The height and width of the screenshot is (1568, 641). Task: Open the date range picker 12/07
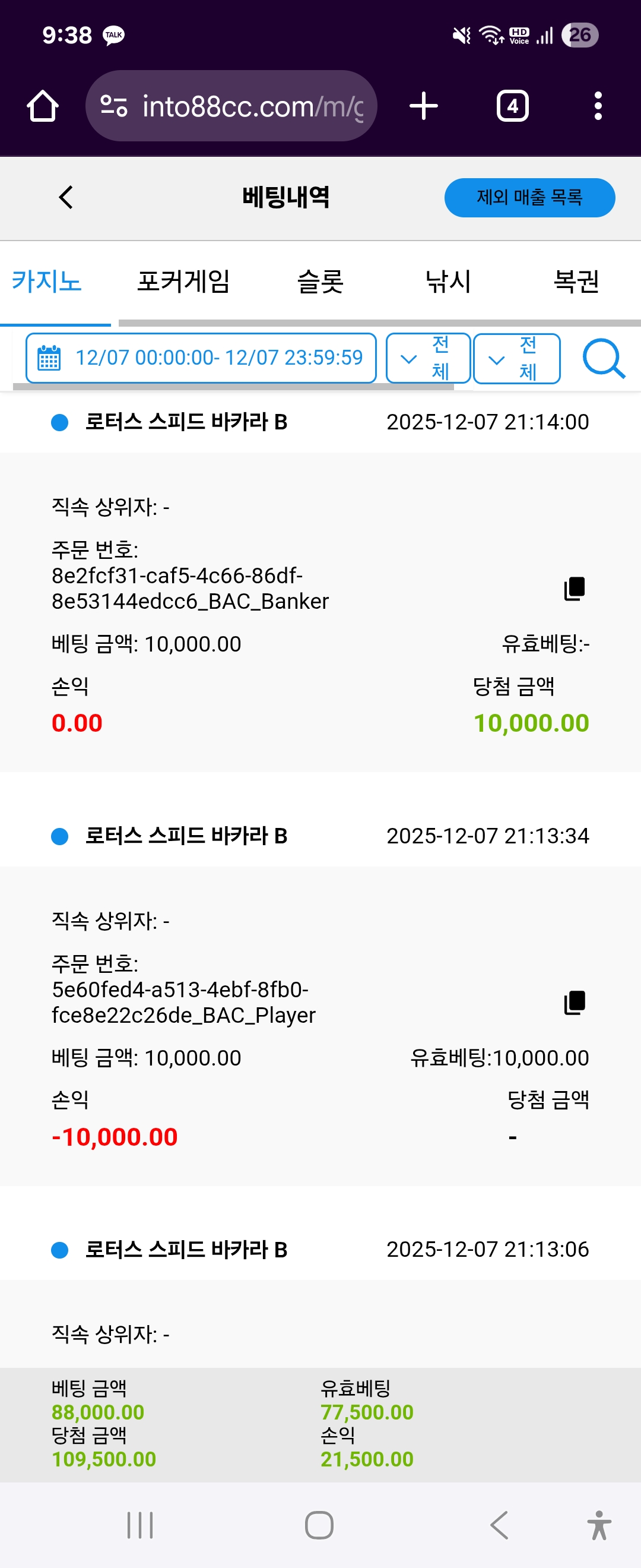(x=201, y=358)
